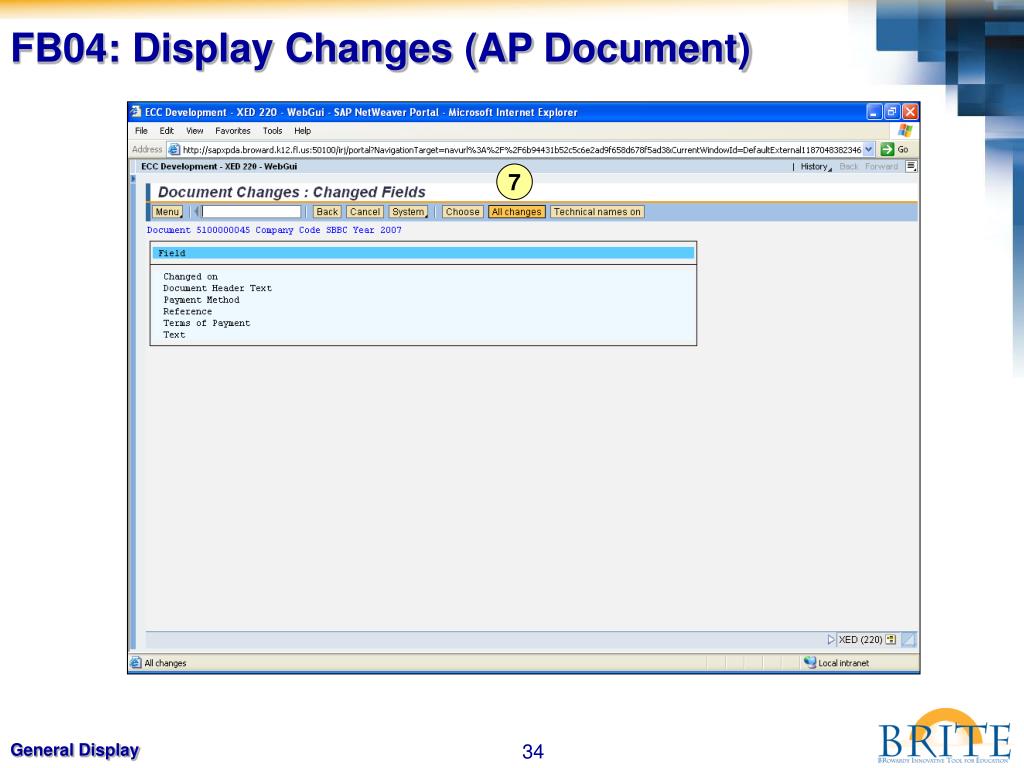Open the address bar URL dropdown
The width and height of the screenshot is (1024, 768).
pos(869,150)
